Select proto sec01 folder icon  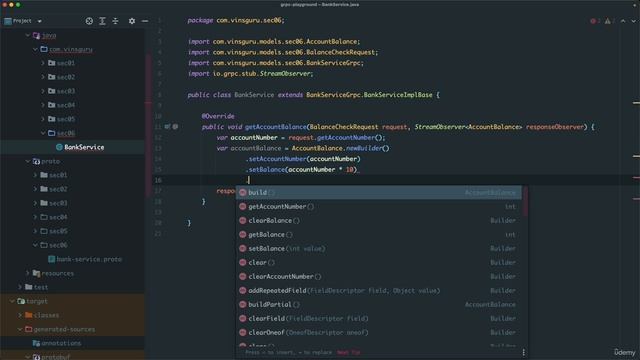click(x=44, y=175)
